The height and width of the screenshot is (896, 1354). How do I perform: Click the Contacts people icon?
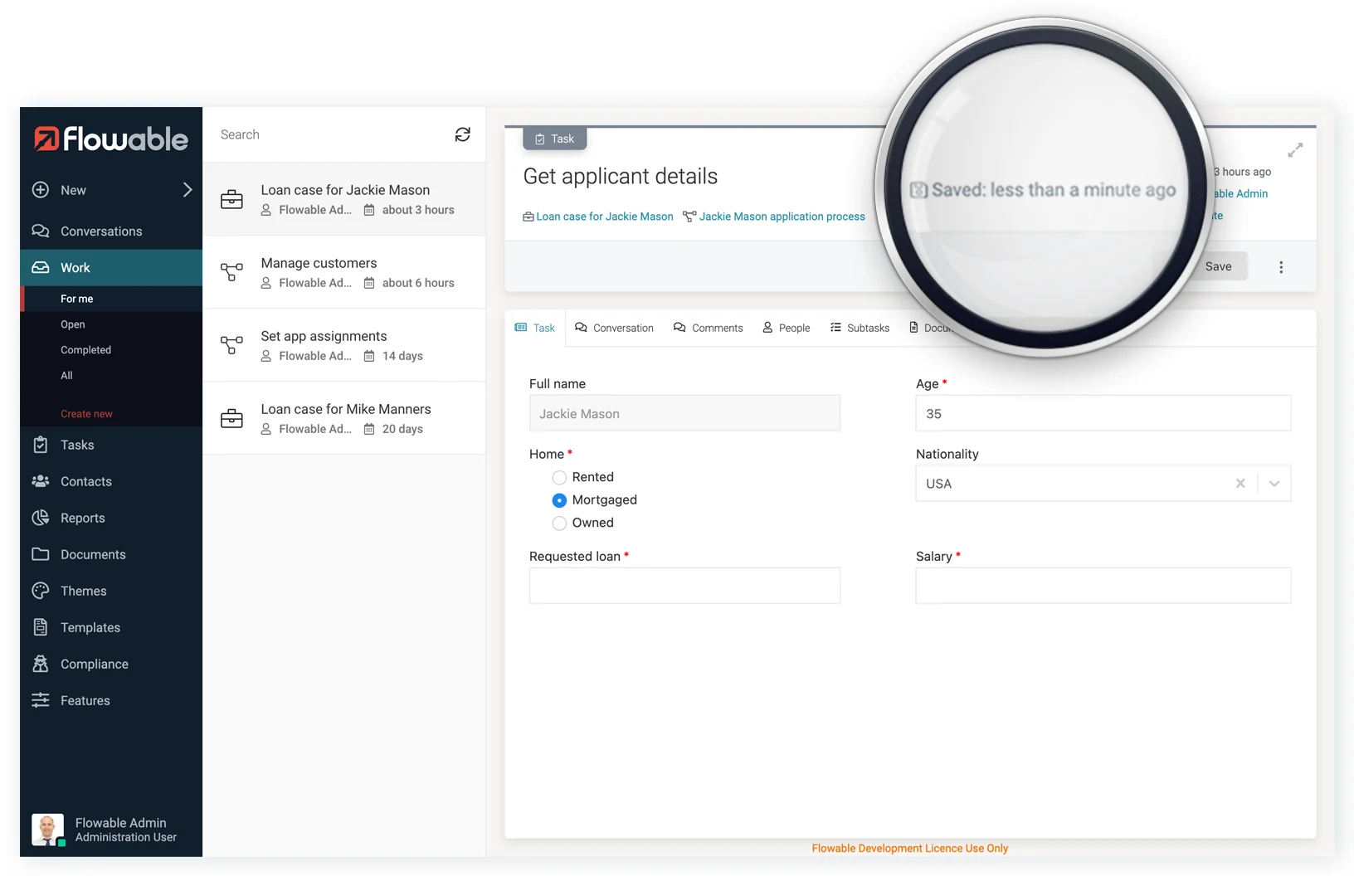click(x=40, y=481)
